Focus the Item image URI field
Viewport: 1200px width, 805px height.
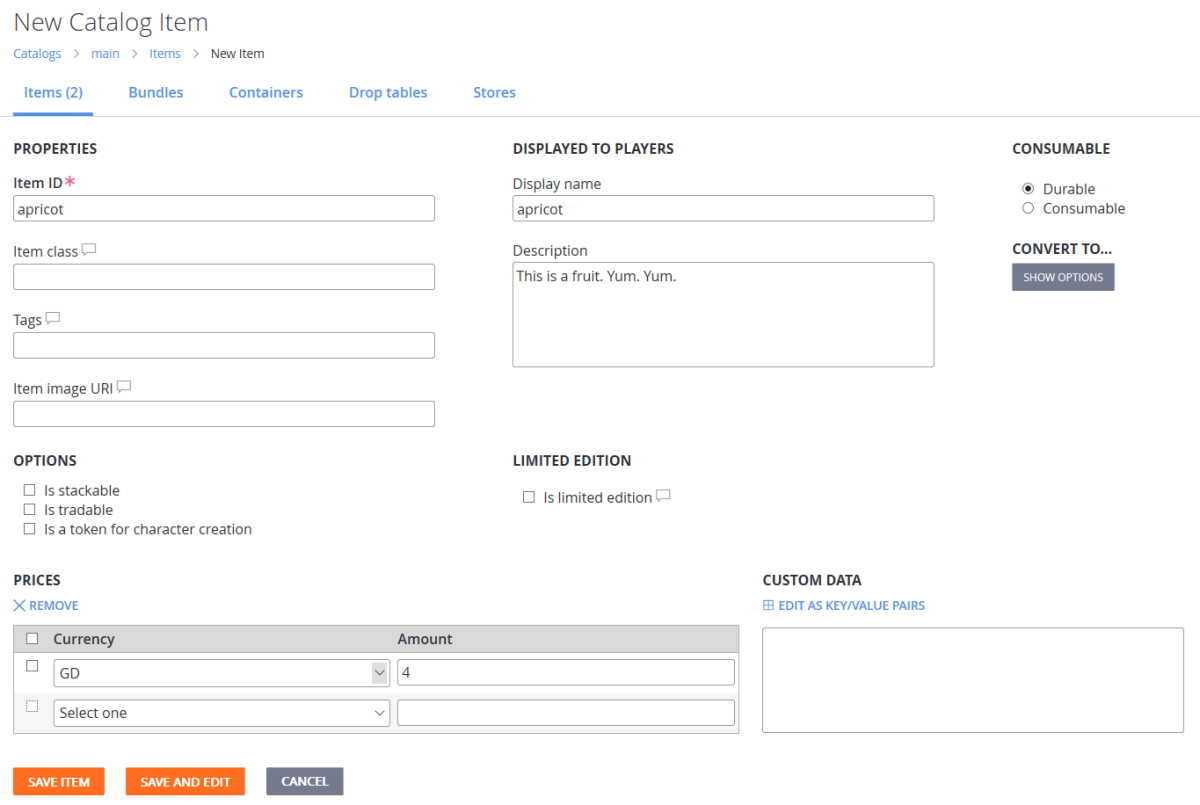tap(224, 414)
